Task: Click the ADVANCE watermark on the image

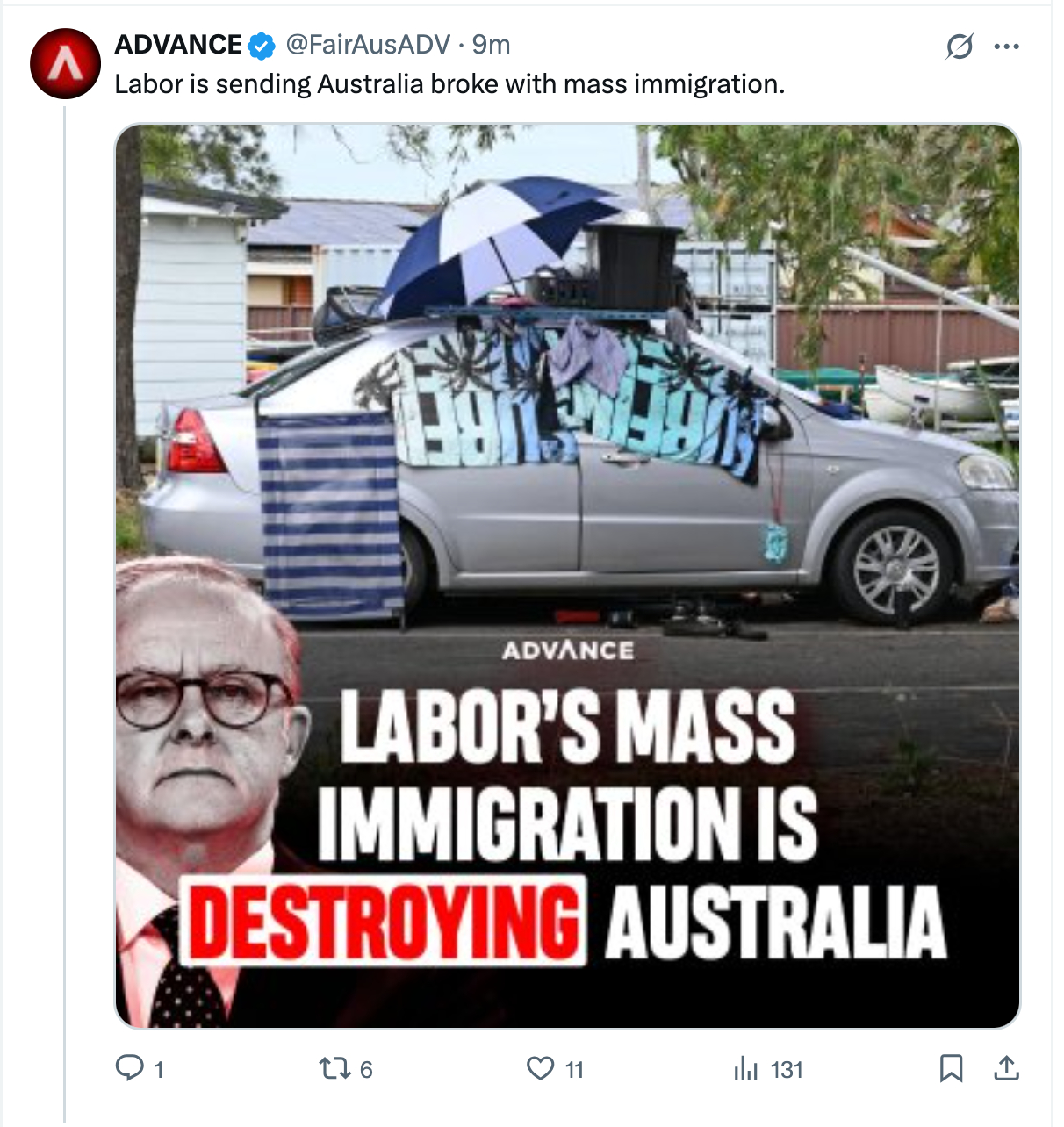Action: tap(568, 650)
